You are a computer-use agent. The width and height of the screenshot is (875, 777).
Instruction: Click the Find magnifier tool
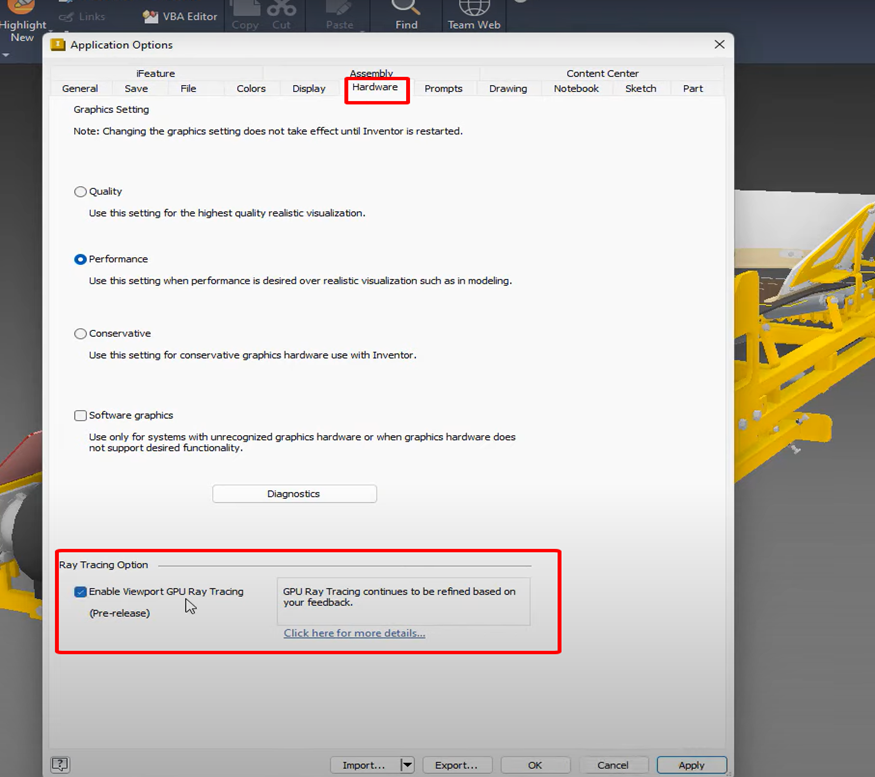406,15
